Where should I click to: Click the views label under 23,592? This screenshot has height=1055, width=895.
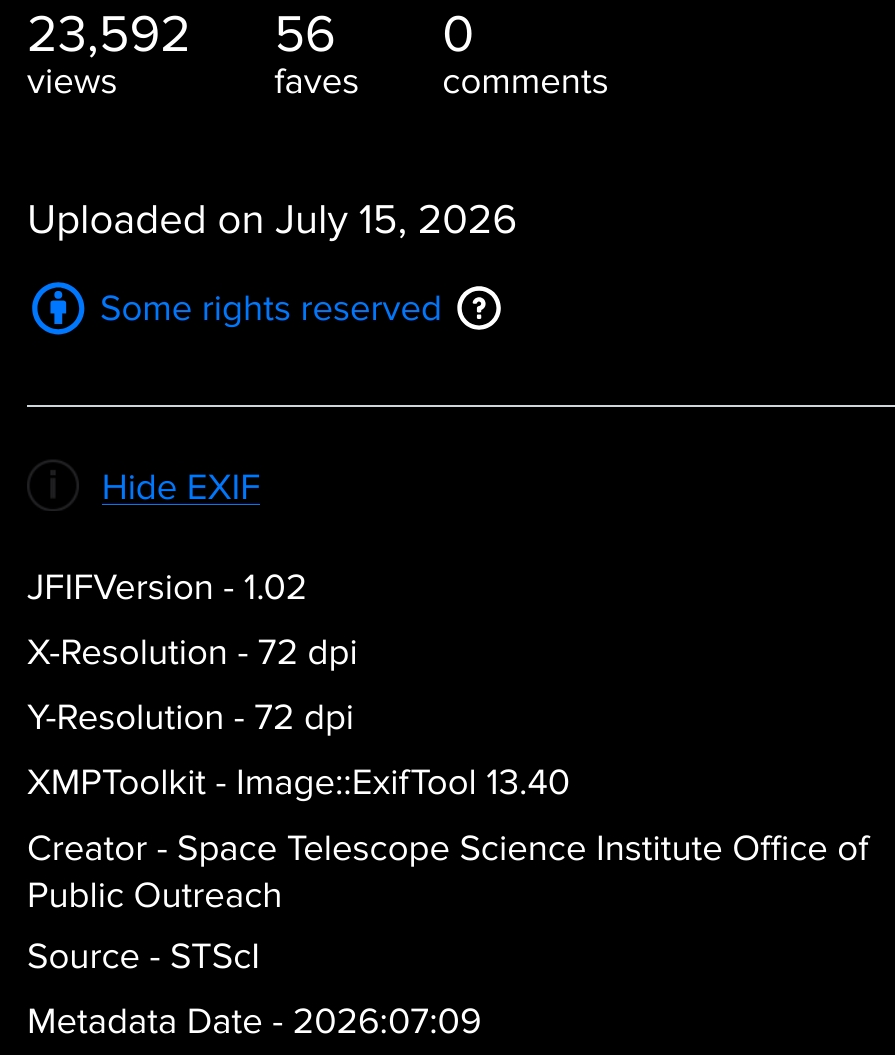72,82
